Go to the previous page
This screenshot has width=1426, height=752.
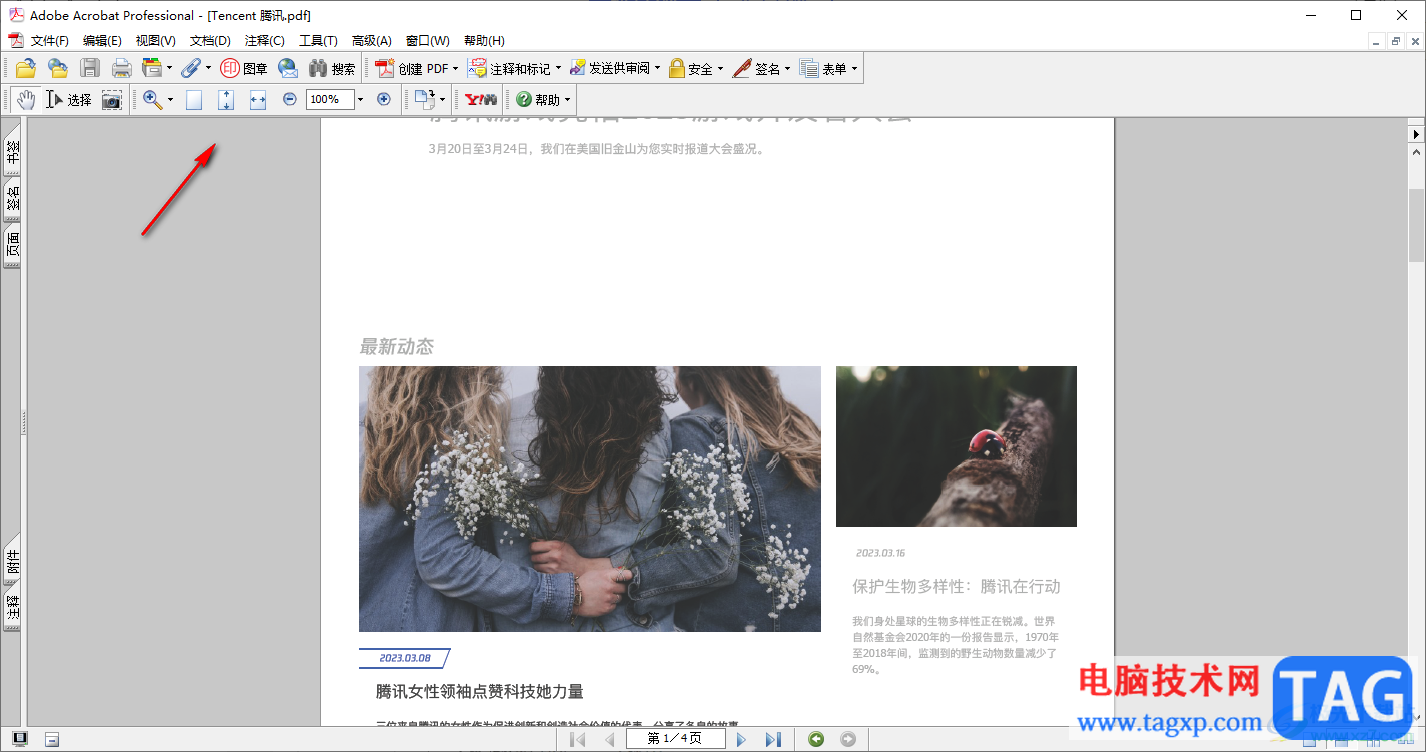[609, 739]
